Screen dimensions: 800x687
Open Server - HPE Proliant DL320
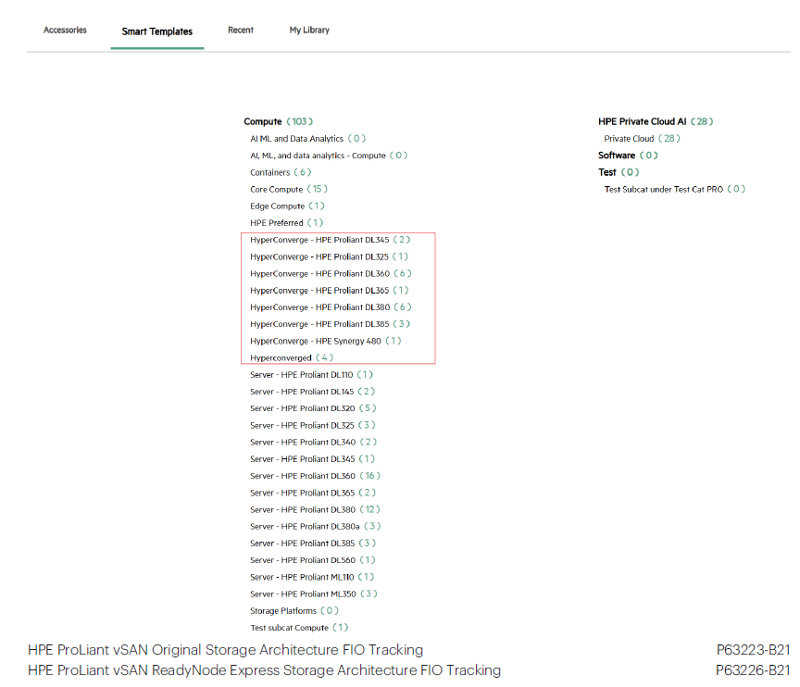[313, 408]
